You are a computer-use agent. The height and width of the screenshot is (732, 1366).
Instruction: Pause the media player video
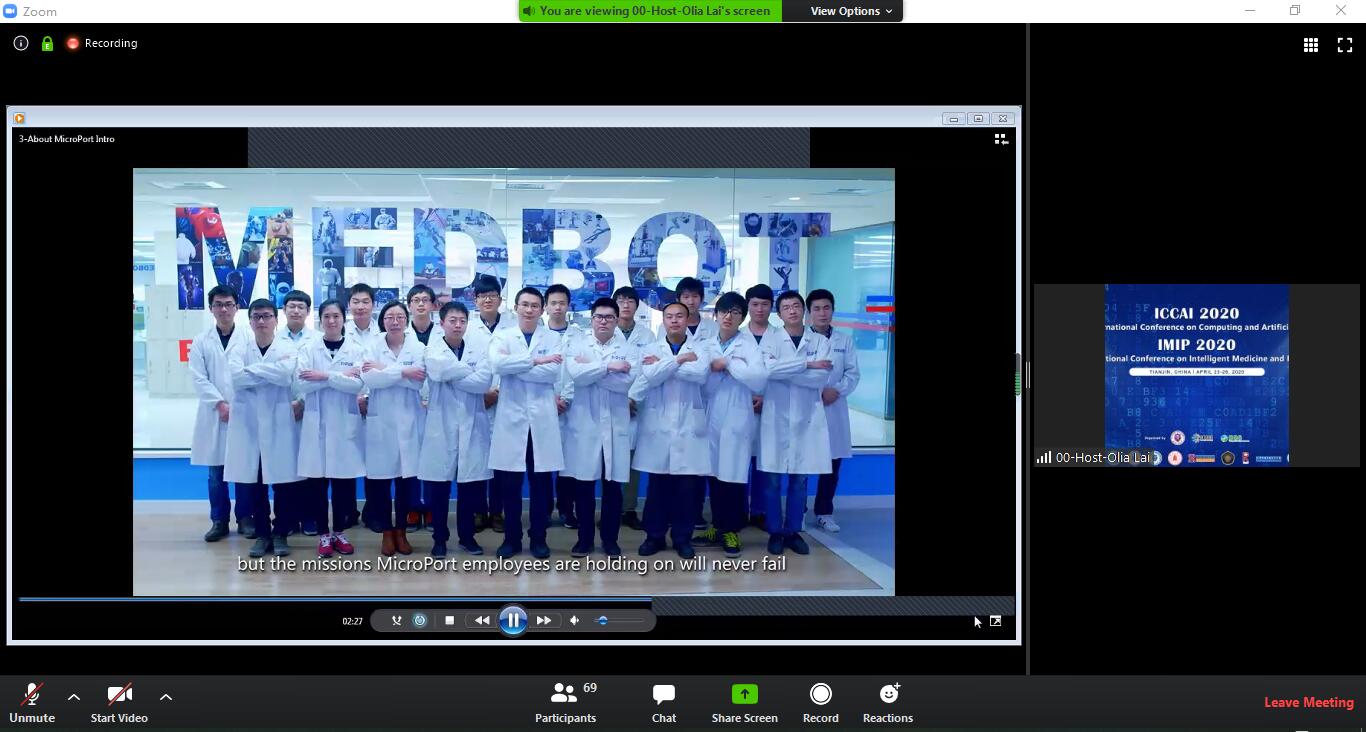(x=513, y=621)
